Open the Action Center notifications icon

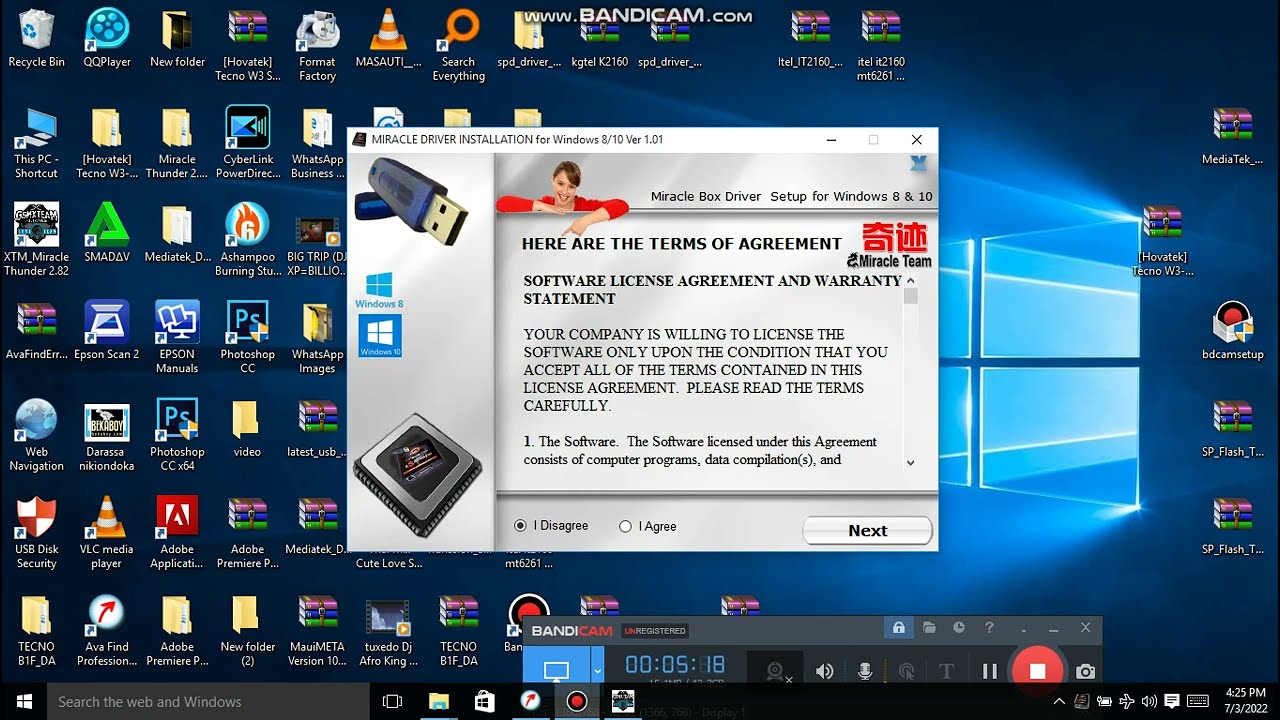(x=1171, y=701)
